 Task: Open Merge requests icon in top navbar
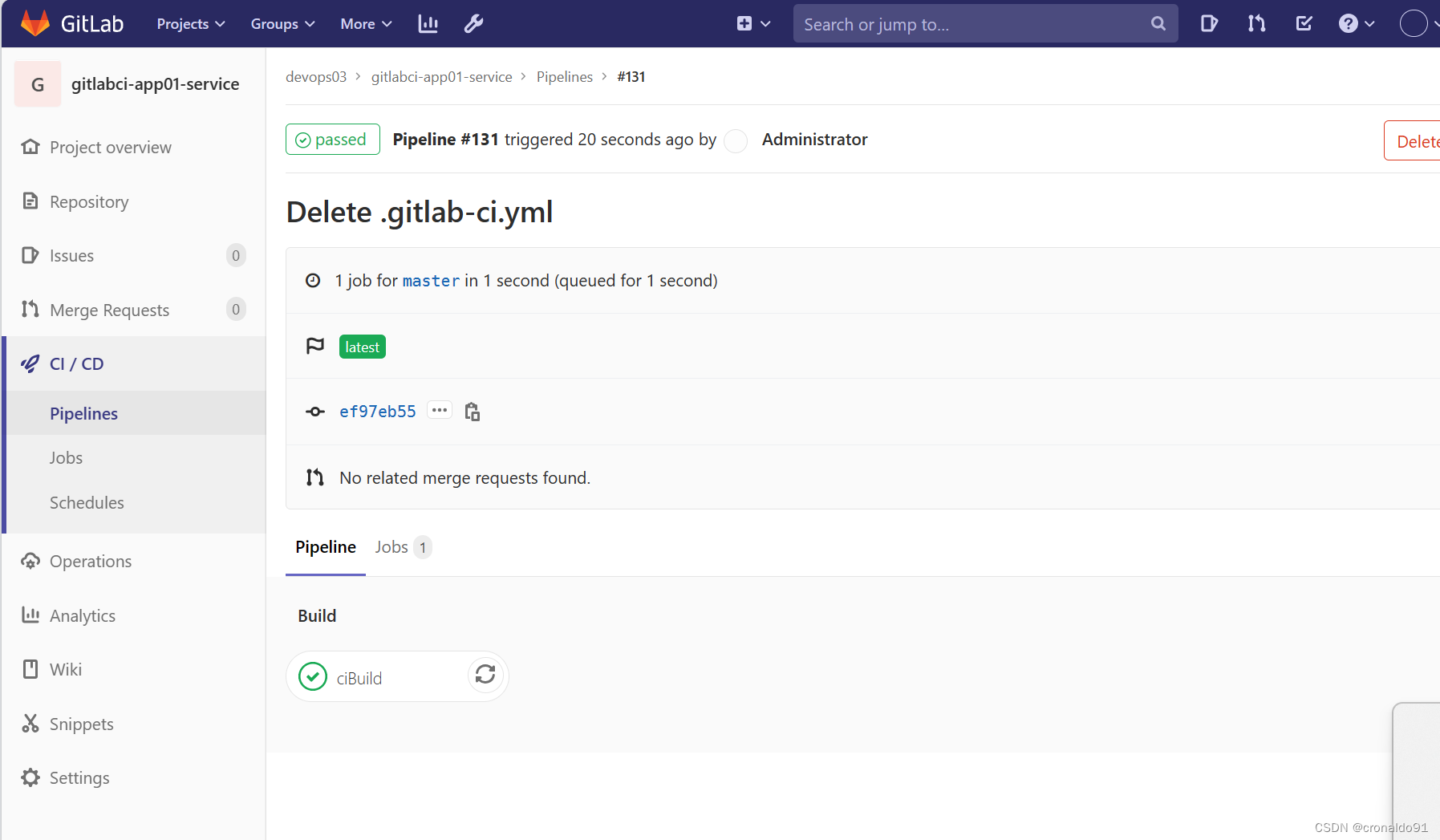click(1256, 24)
